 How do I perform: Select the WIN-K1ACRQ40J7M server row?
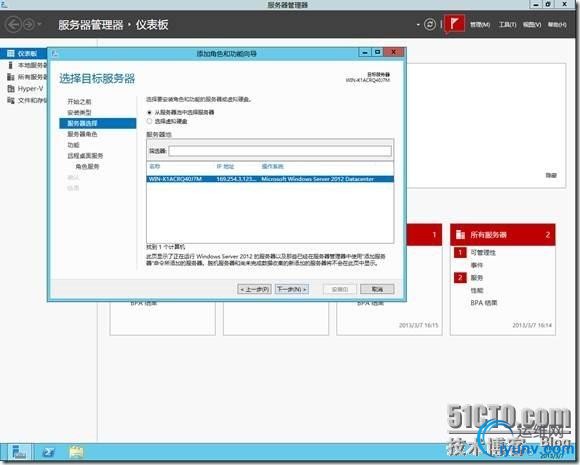point(270,179)
